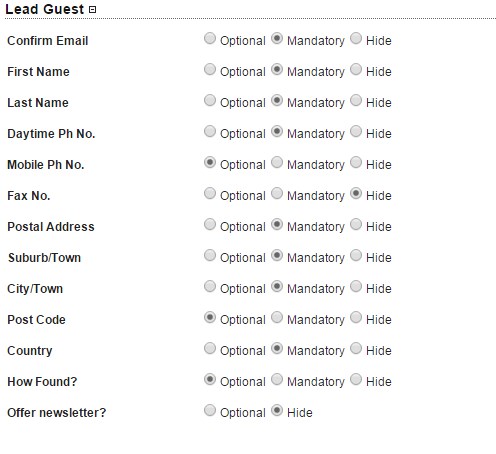Make How Found? Mandatory

(277, 379)
